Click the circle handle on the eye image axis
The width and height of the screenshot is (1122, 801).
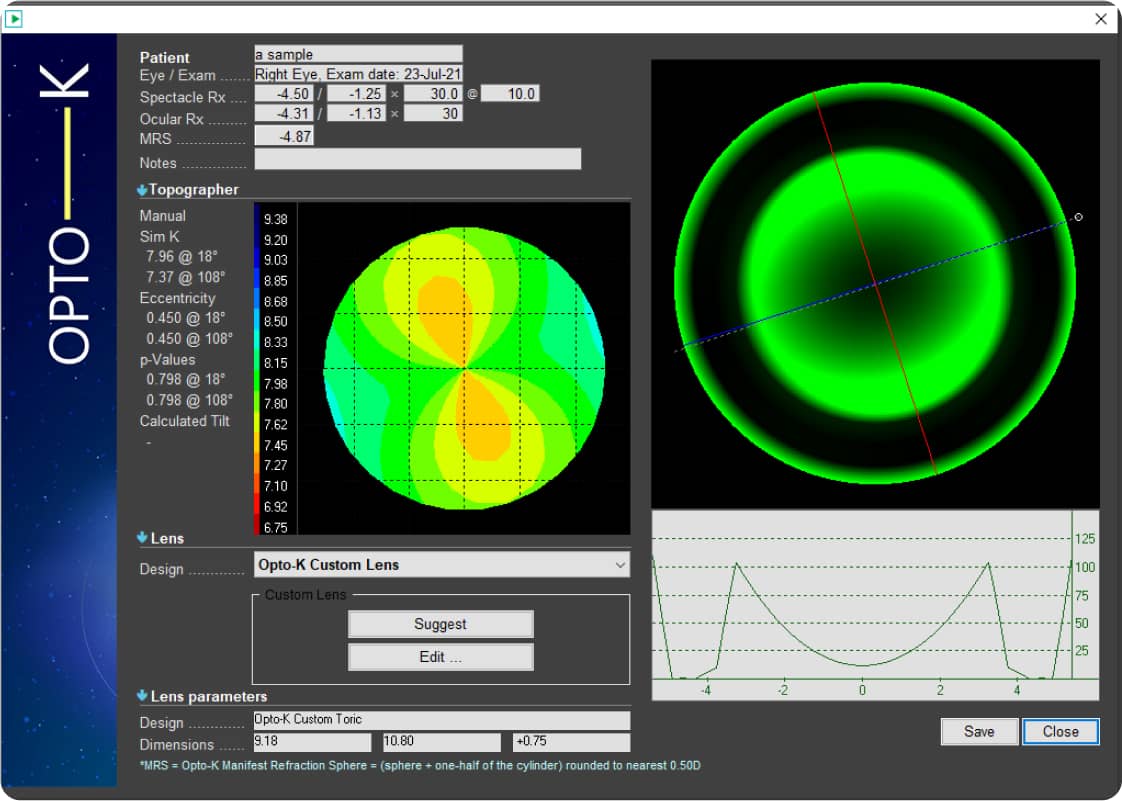coord(1078,216)
